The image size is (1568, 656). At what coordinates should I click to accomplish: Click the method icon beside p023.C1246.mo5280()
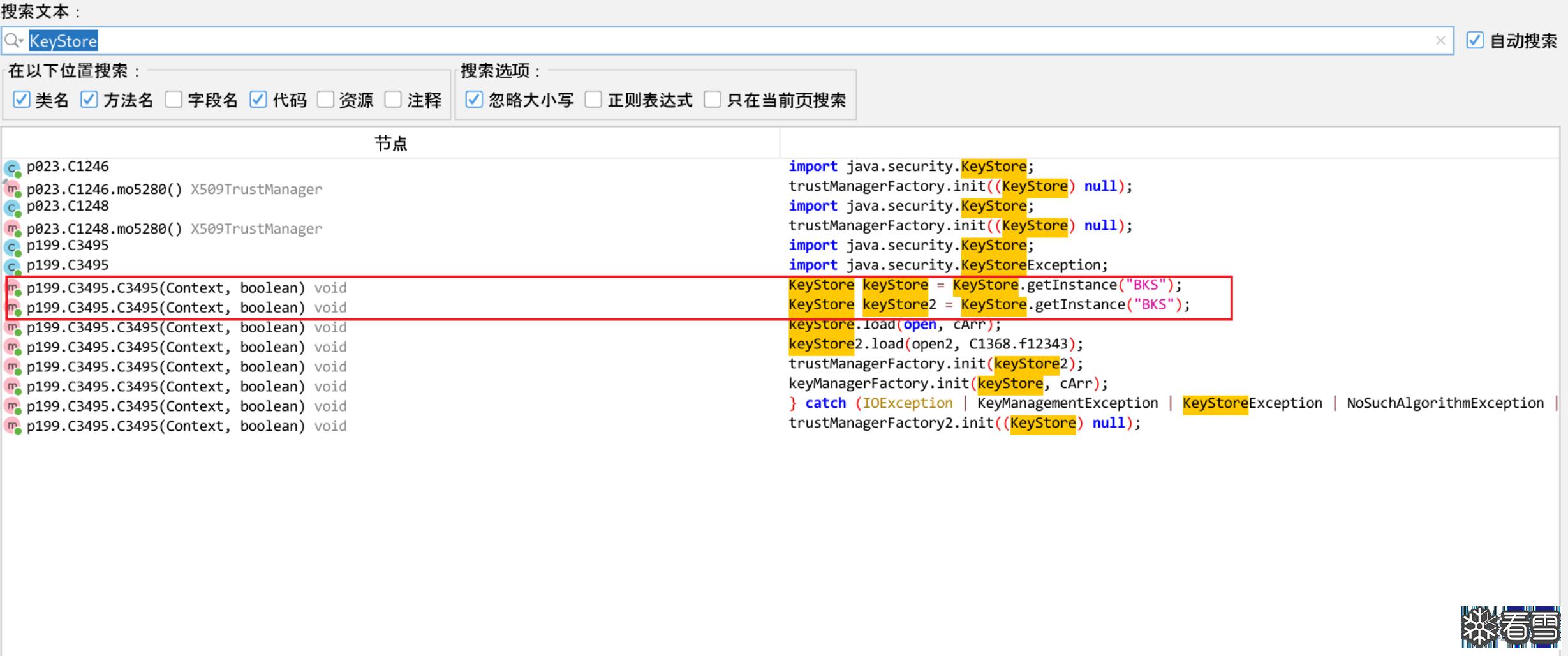12,189
